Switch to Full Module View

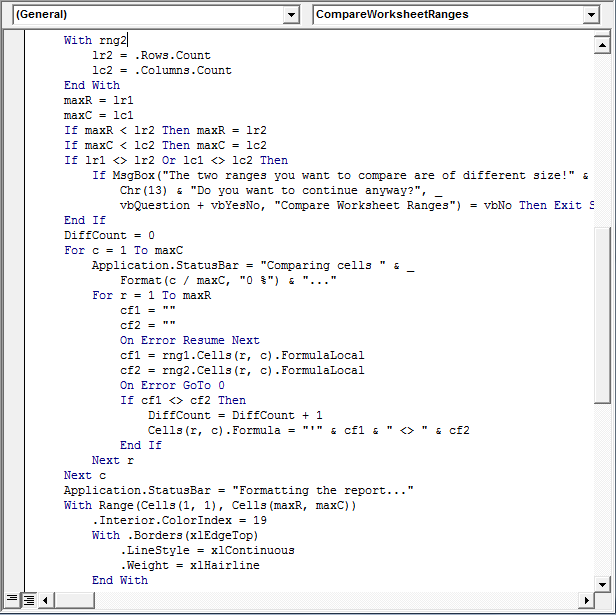pyautogui.click(x=29, y=599)
